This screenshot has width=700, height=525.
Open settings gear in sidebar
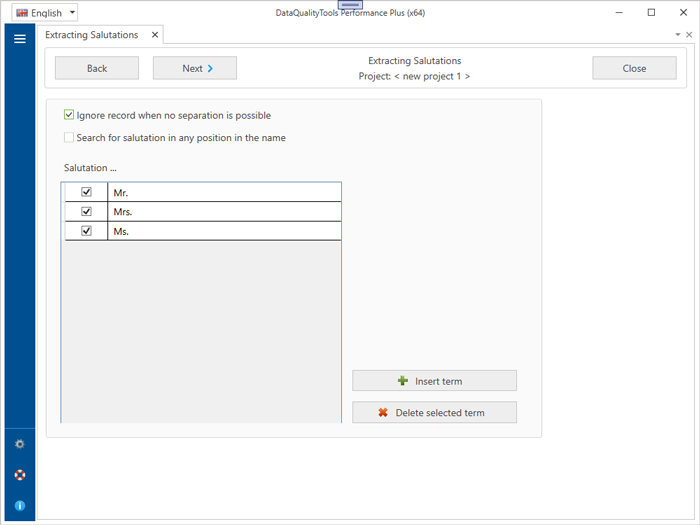tap(19, 444)
